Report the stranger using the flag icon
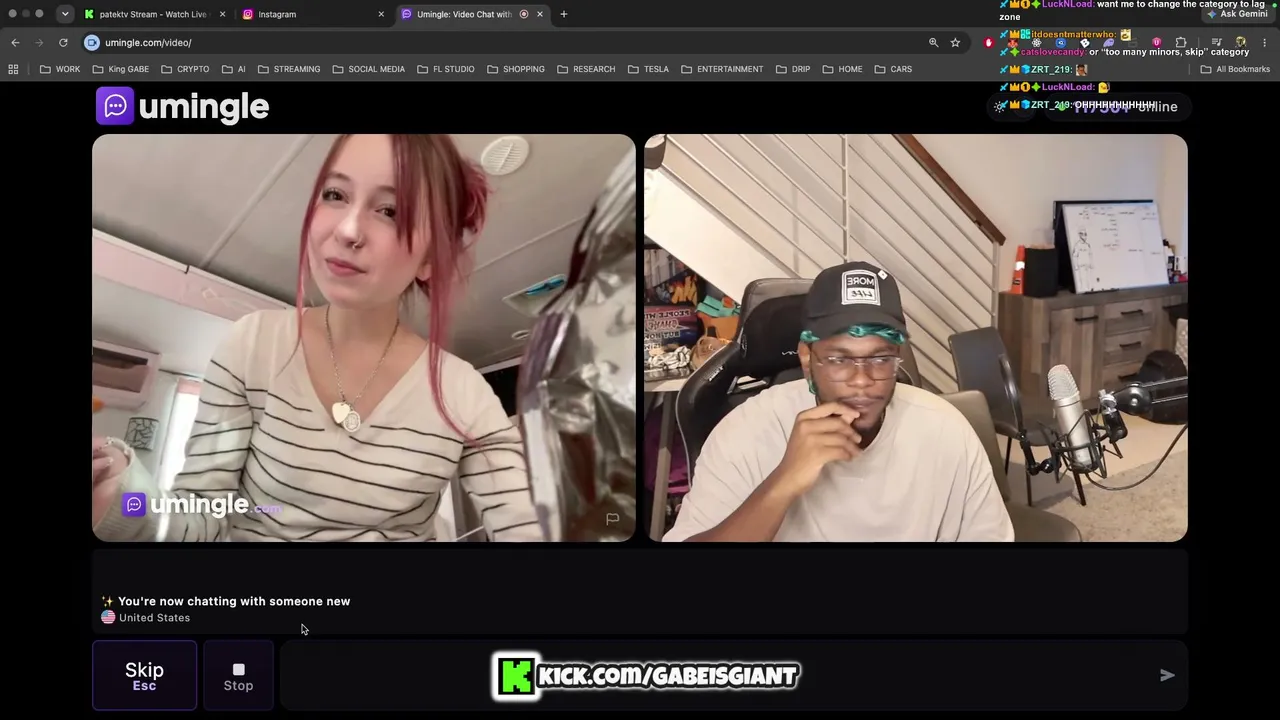Screen dimensions: 1280x720 coord(613,518)
